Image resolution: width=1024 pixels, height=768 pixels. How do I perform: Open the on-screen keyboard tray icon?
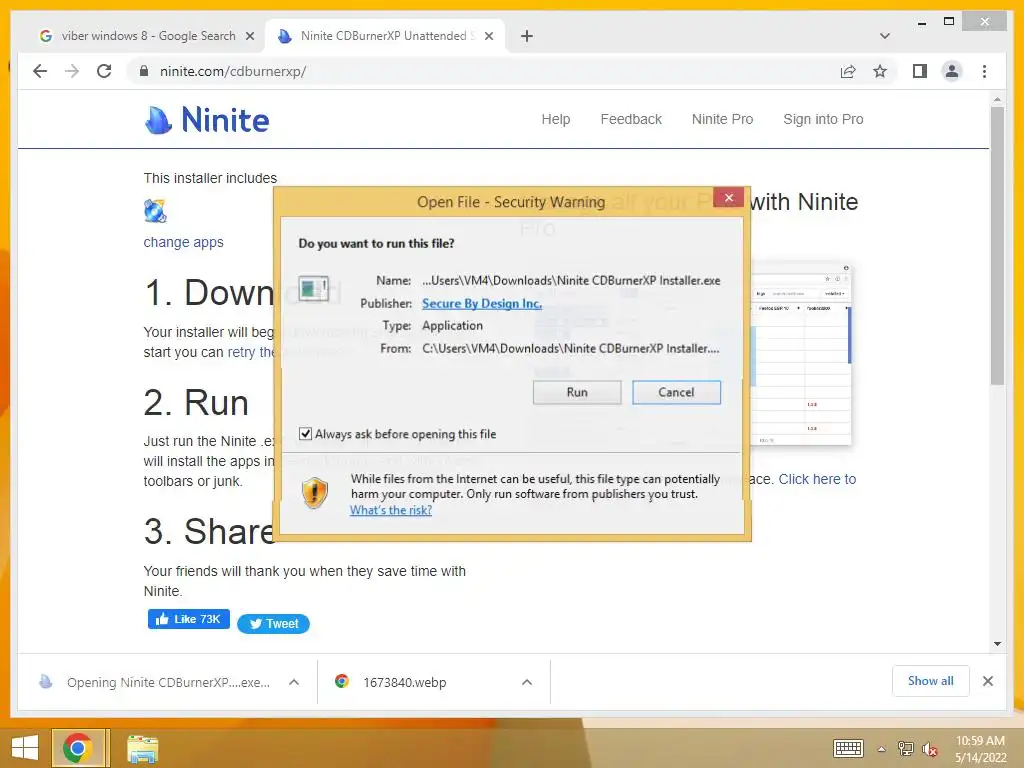pos(848,748)
